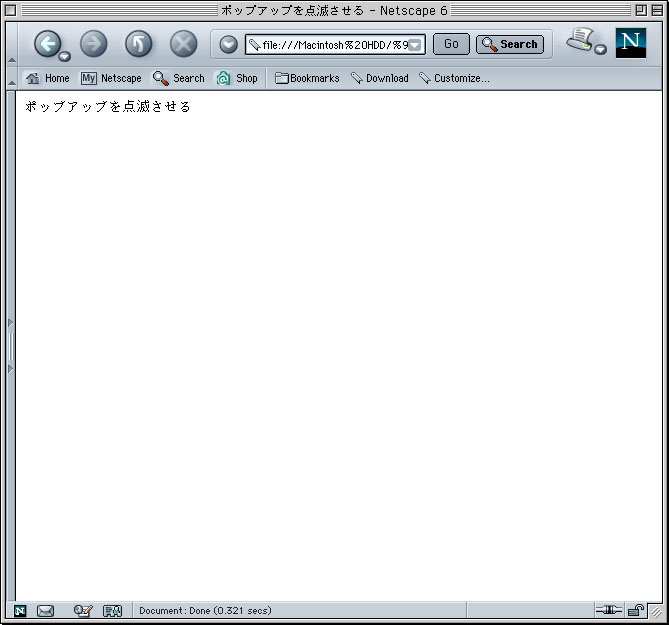This screenshot has height=625, width=669.
Task: Click the Navigator icon in the status bar
Action: 20,611
